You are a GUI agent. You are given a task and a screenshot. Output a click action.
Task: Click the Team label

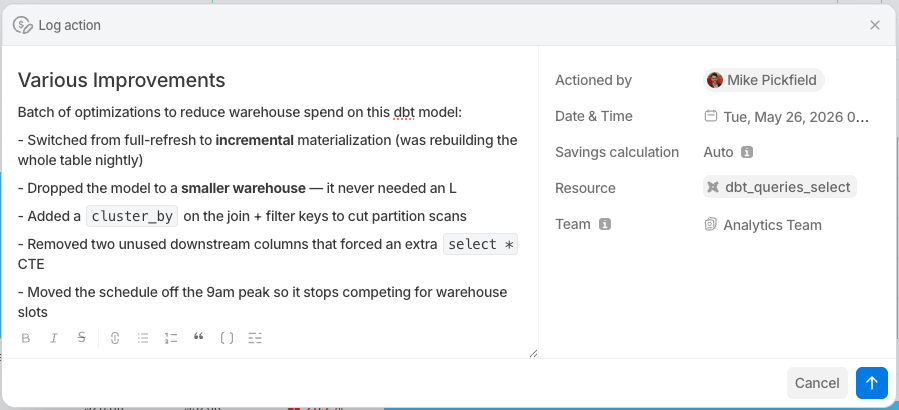pyautogui.click(x=573, y=224)
